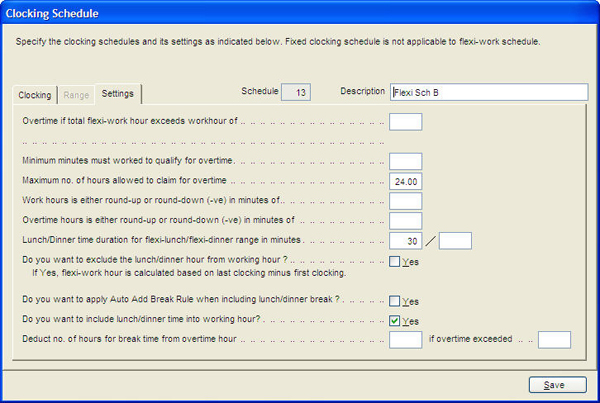Focus the work hours rounding minutes field
The height and width of the screenshot is (403, 600).
point(406,201)
